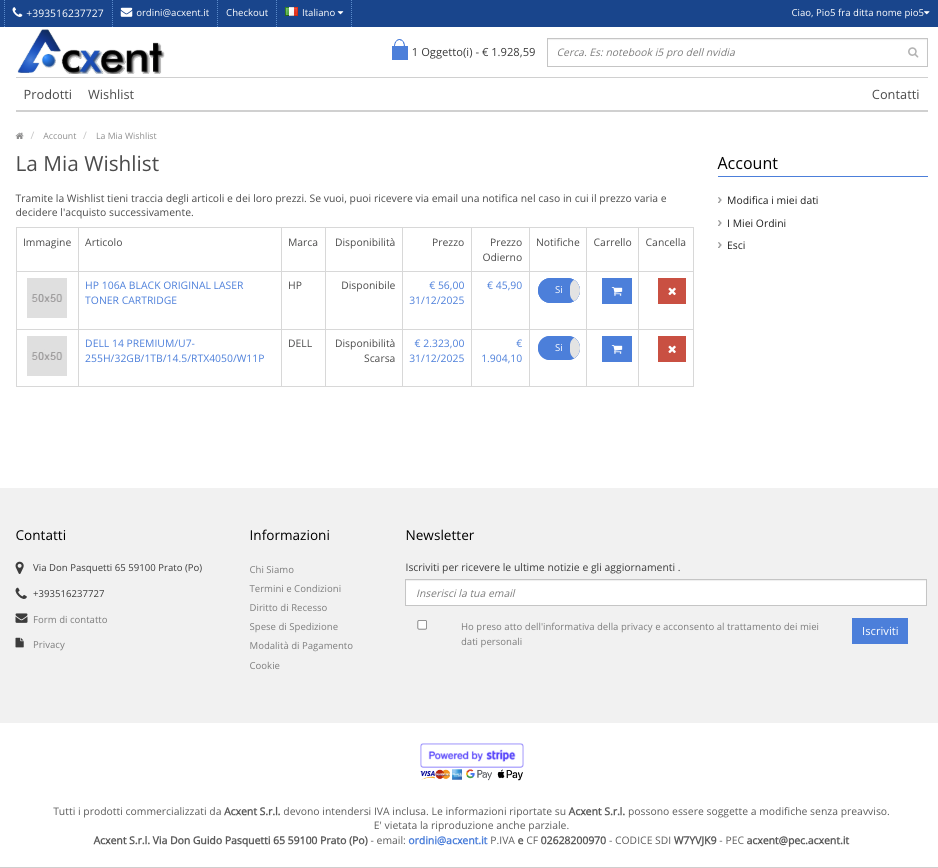Image resolution: width=938 pixels, height=868 pixels.
Task: Click the Dell product 50x50 thumbnail
Action: [x=47, y=356]
